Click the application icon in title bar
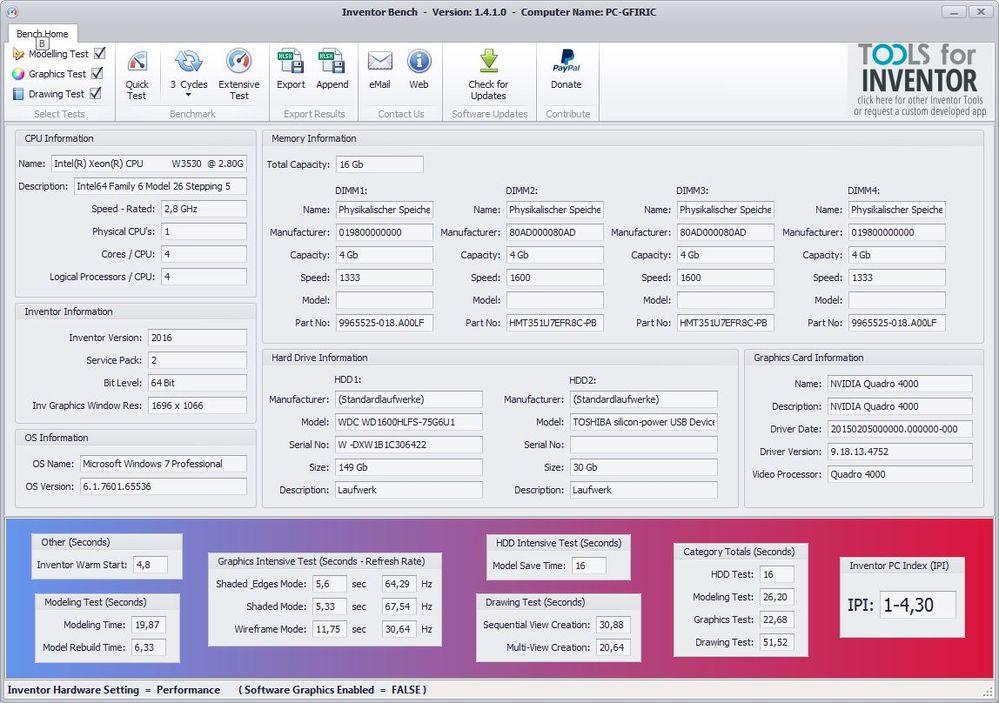The image size is (999, 703). 11,11
